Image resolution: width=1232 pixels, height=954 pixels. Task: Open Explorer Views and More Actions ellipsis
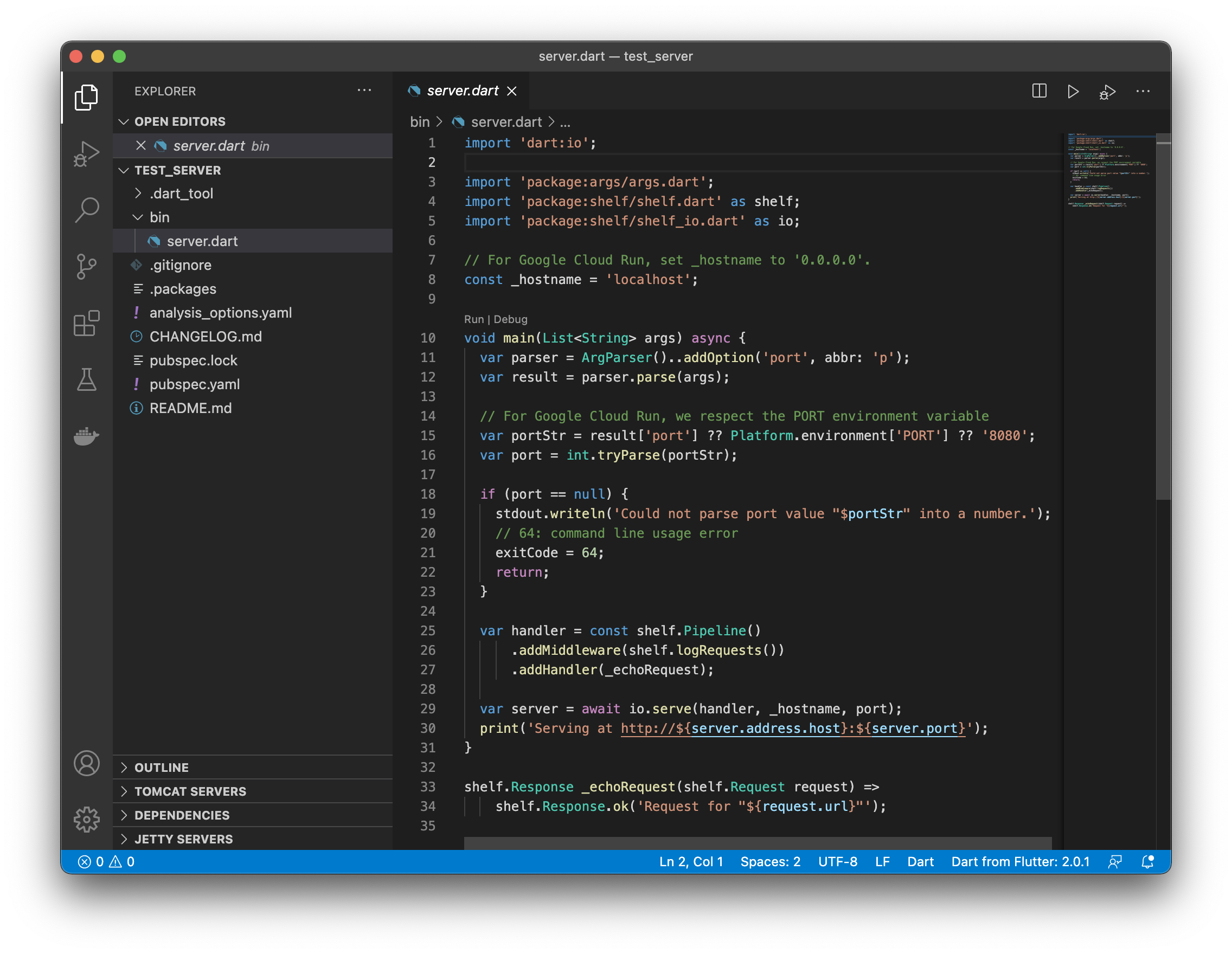[x=364, y=90]
